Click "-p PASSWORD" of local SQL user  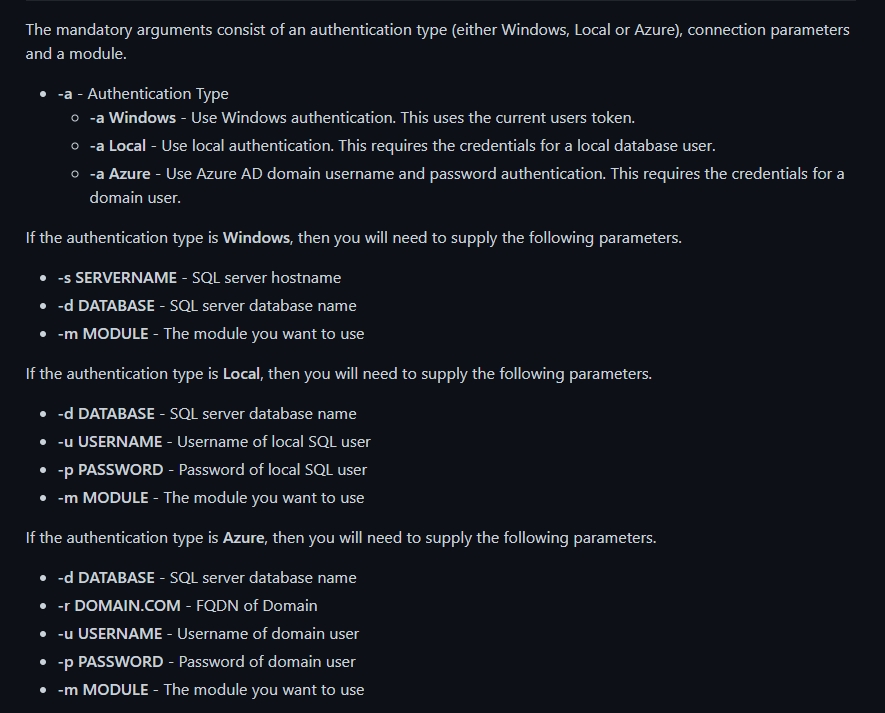110,470
